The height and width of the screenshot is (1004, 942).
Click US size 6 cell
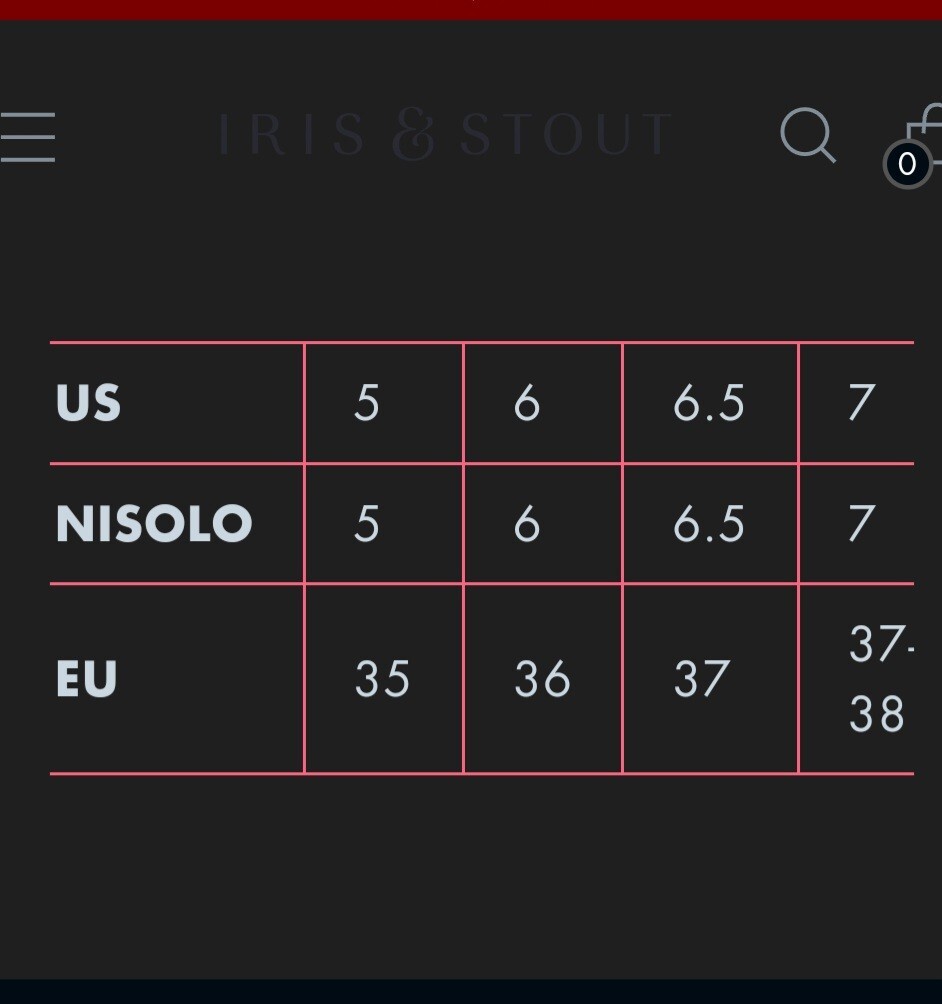click(543, 403)
